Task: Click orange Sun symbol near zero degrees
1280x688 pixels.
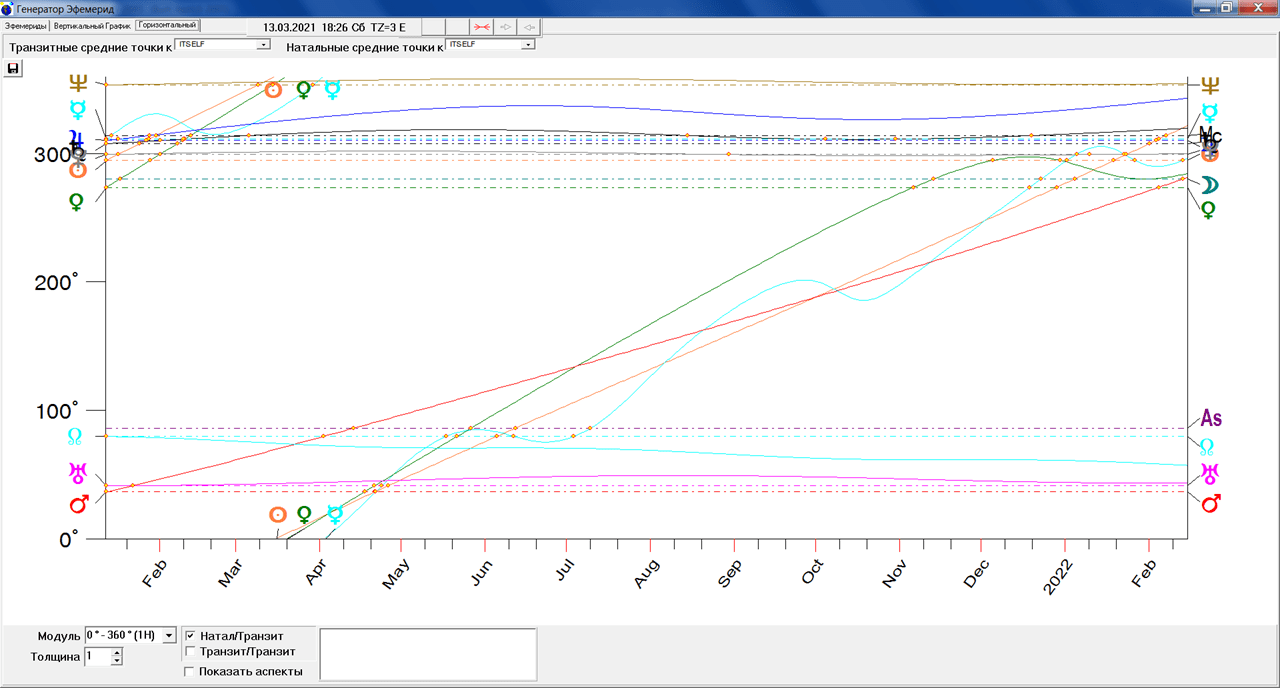Action: [x=279, y=514]
